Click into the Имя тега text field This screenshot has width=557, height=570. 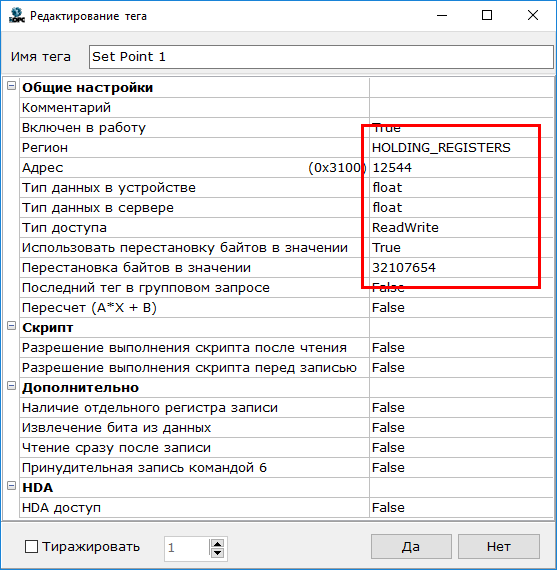321,57
